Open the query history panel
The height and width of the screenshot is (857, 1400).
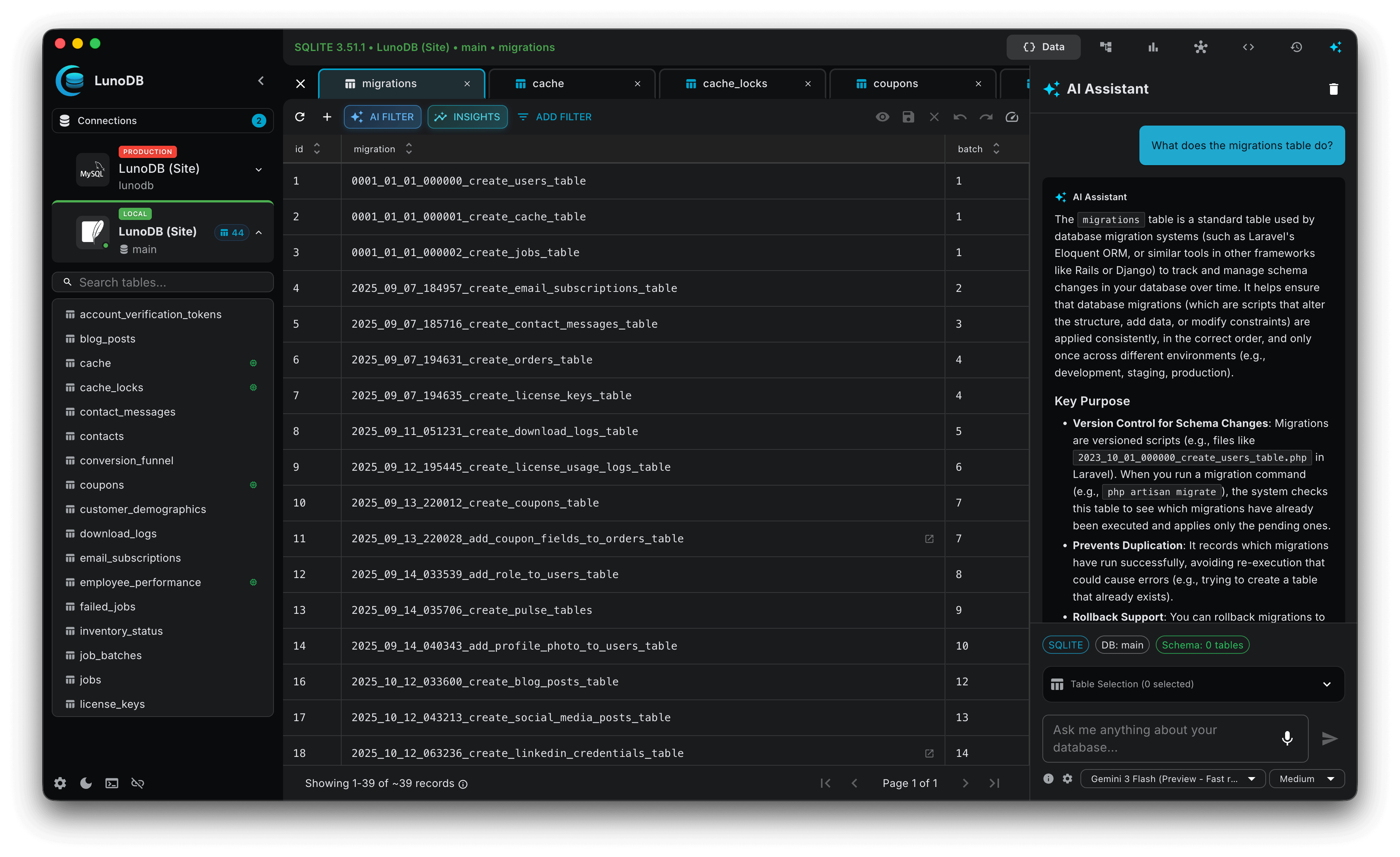[x=1296, y=46]
